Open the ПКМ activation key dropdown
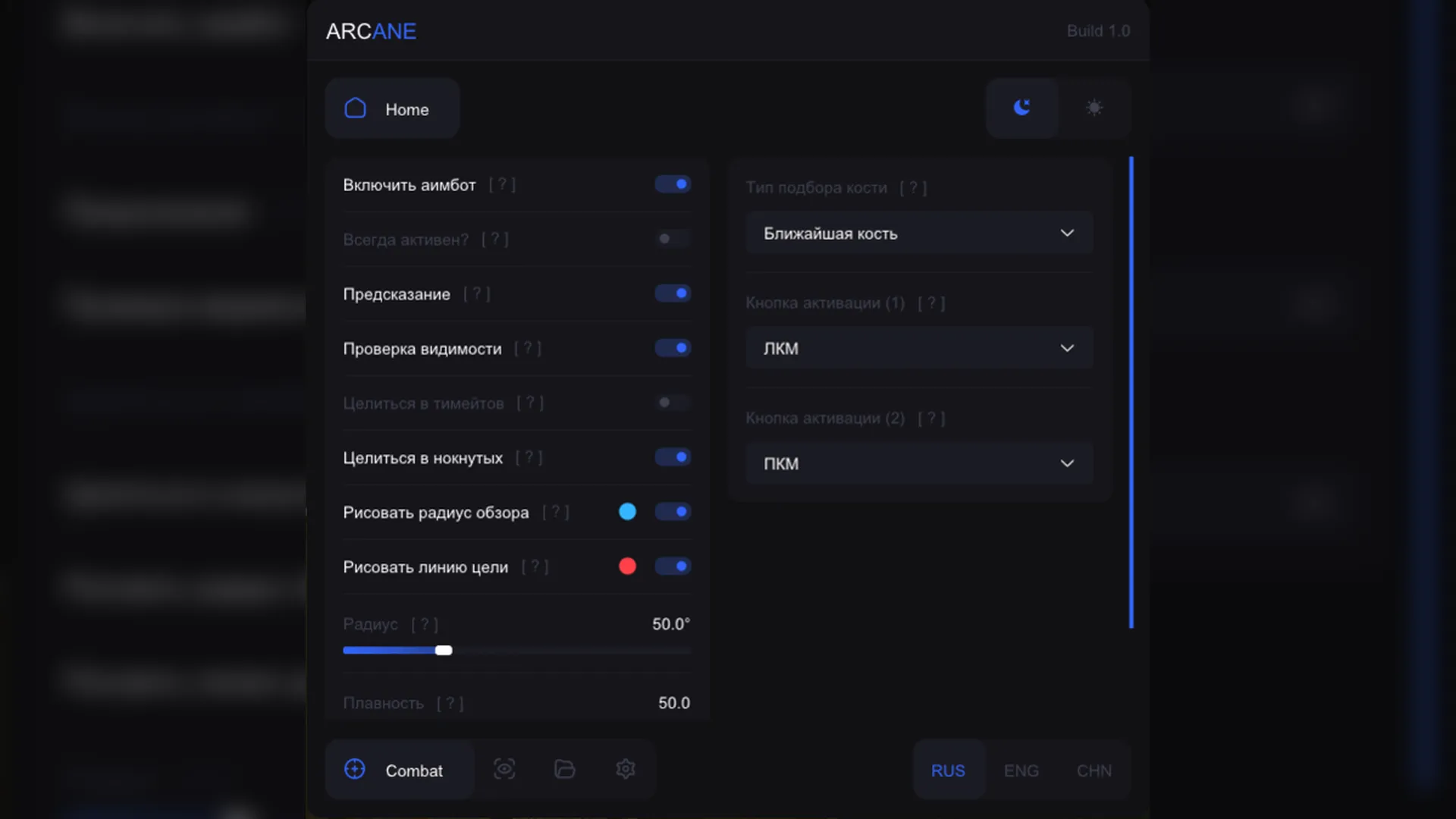Viewport: 1456px width, 819px height. (919, 463)
